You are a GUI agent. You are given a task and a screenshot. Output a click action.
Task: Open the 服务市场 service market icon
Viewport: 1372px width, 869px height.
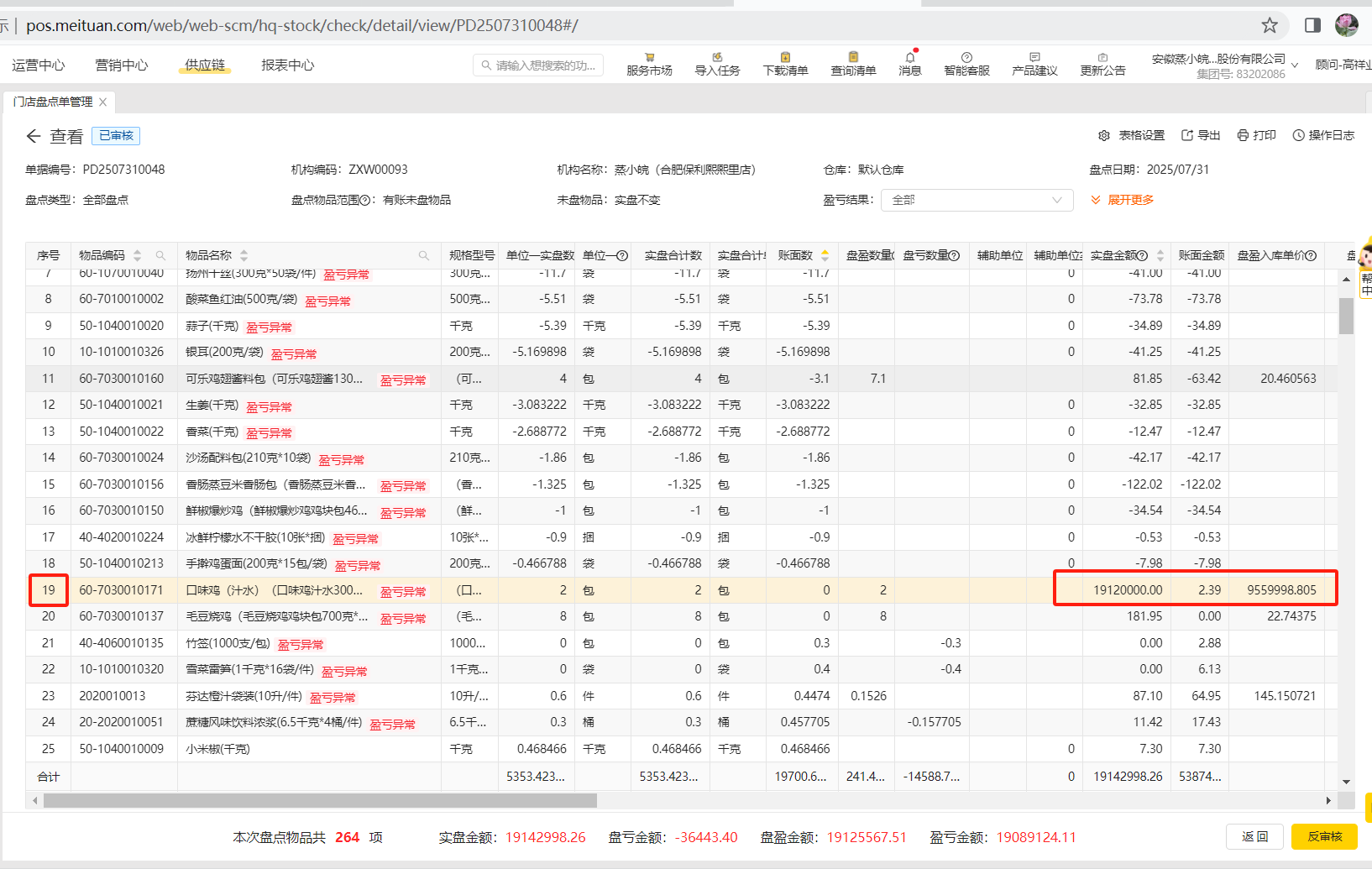click(649, 59)
